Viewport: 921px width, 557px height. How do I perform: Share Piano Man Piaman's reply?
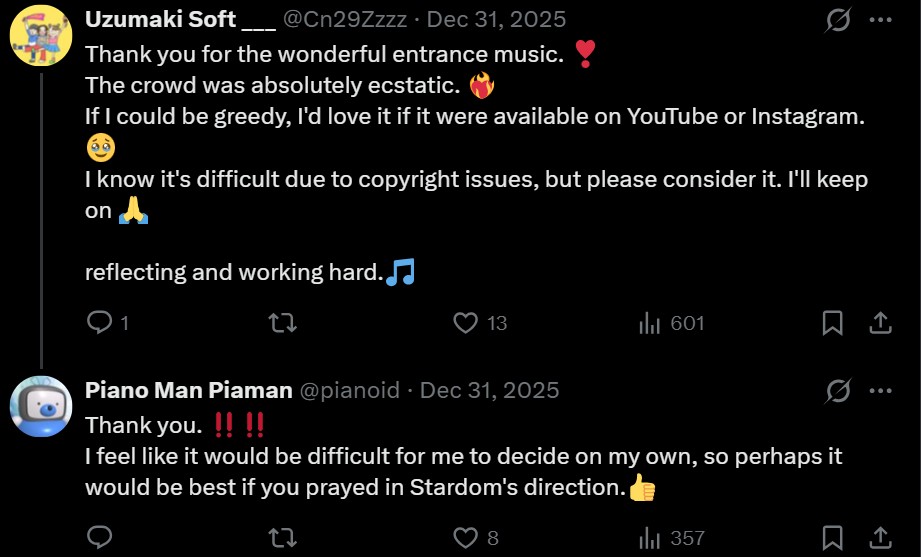tap(880, 538)
